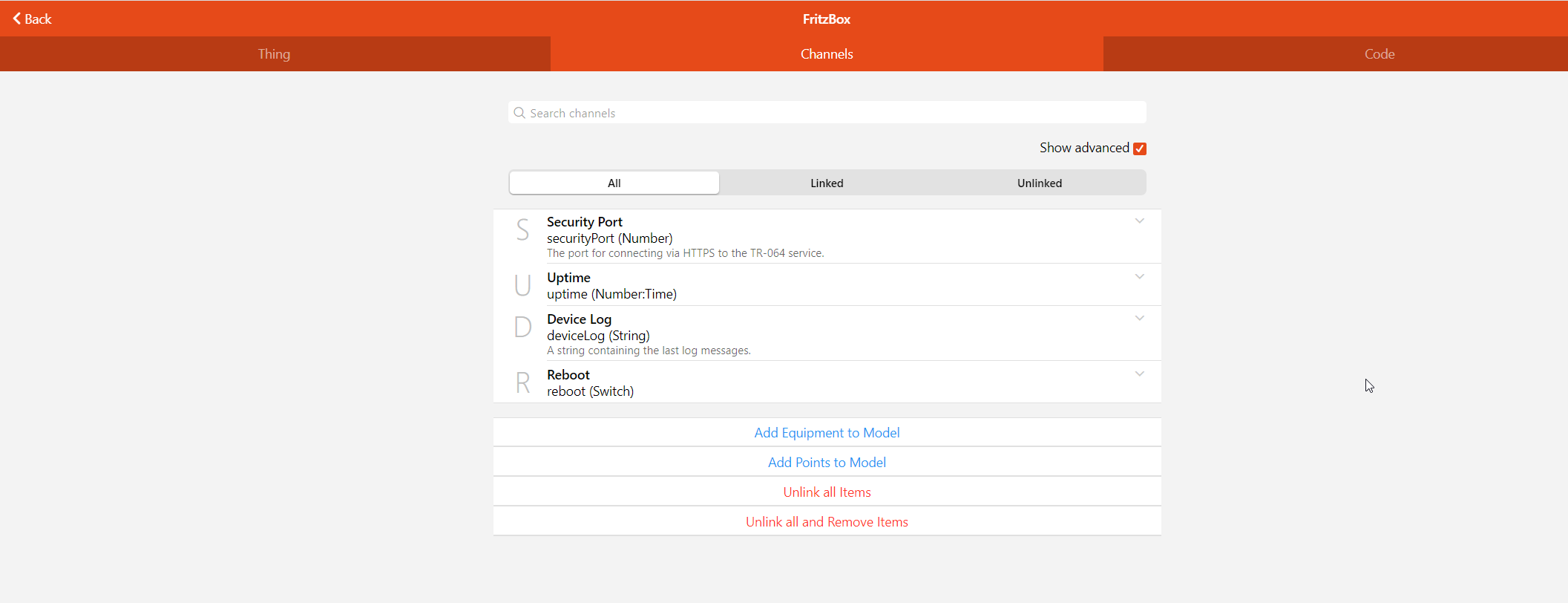Click Add Equipment to Model
This screenshot has width=1568, height=603.
[x=827, y=433]
